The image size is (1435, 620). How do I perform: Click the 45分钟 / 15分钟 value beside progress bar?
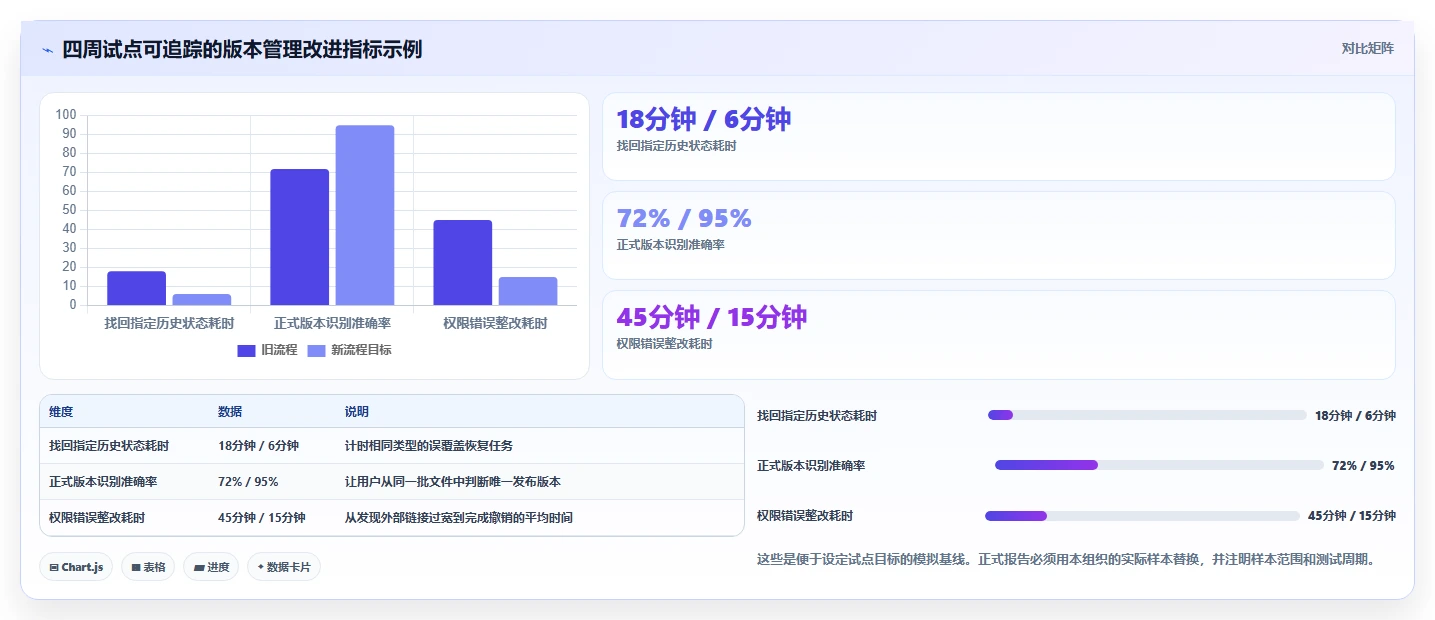coord(1352,516)
